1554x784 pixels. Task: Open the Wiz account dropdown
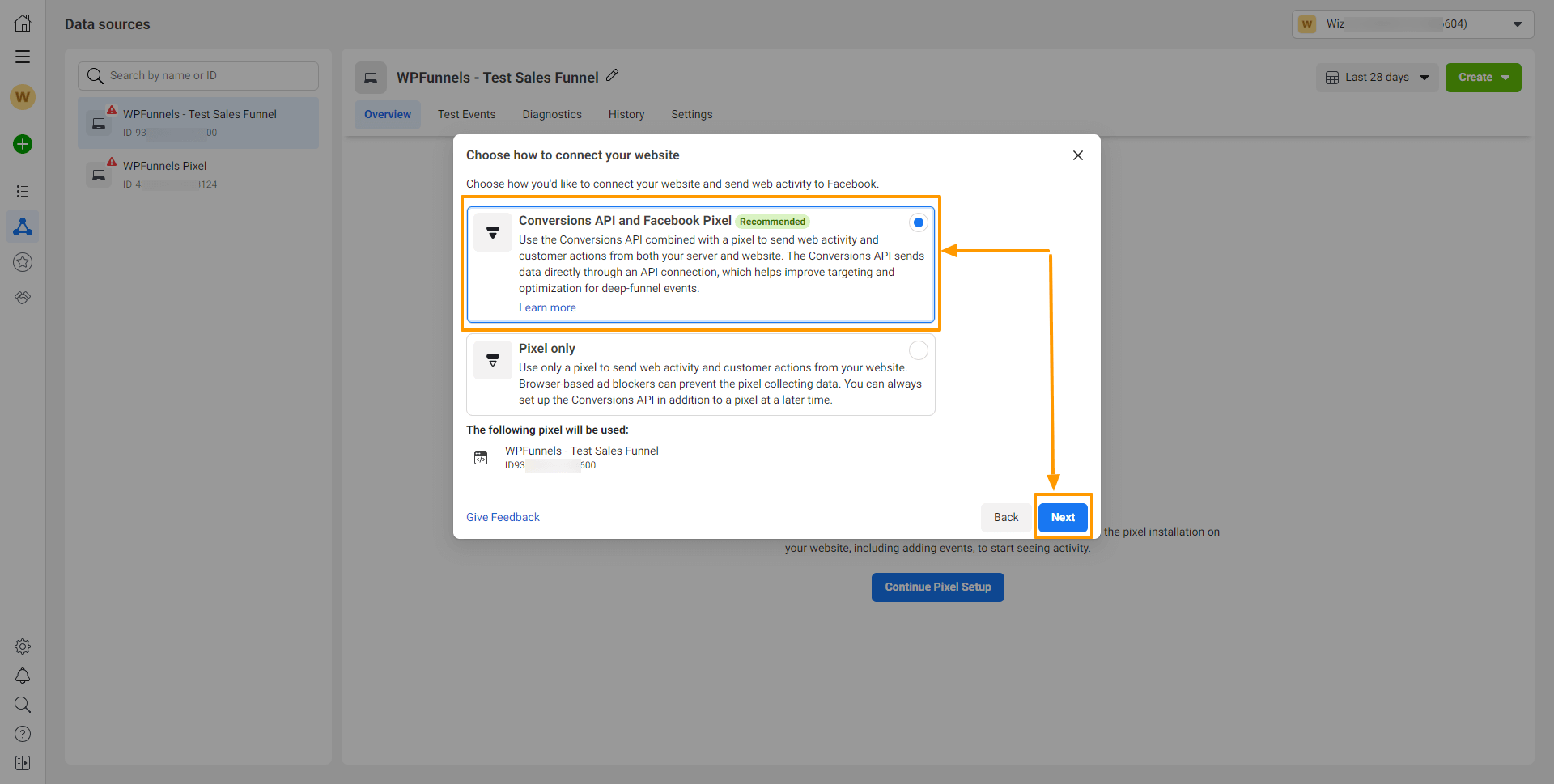1412,24
